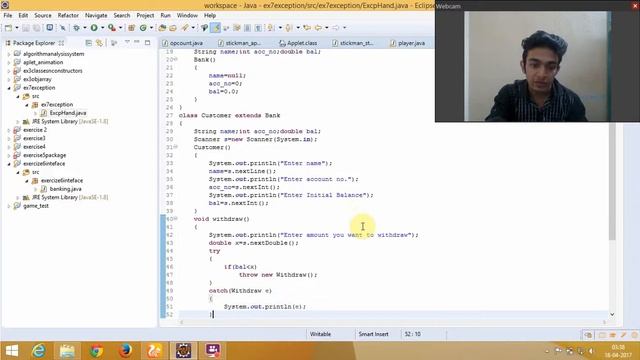
Task: Click the Smart Insert status bar entry
Action: coord(373,334)
